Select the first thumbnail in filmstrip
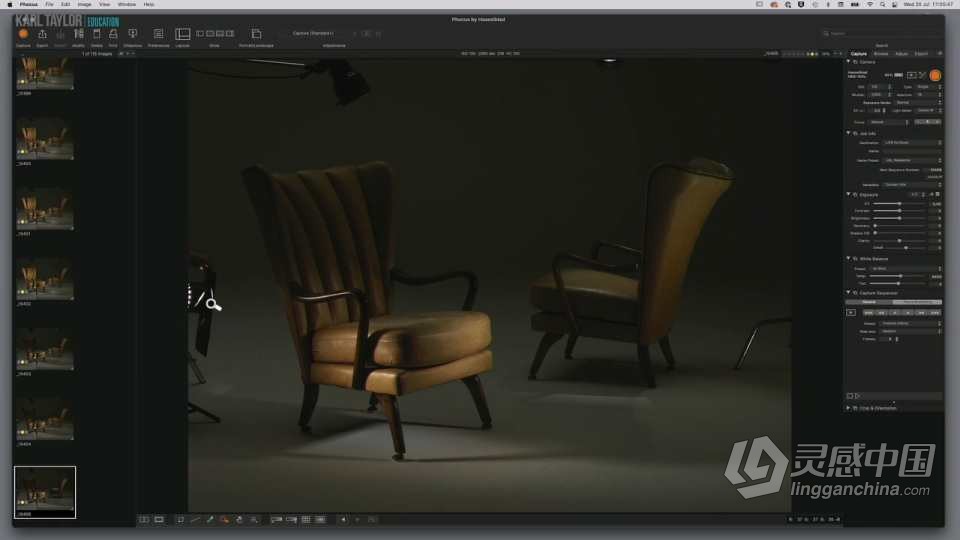 pos(45,73)
